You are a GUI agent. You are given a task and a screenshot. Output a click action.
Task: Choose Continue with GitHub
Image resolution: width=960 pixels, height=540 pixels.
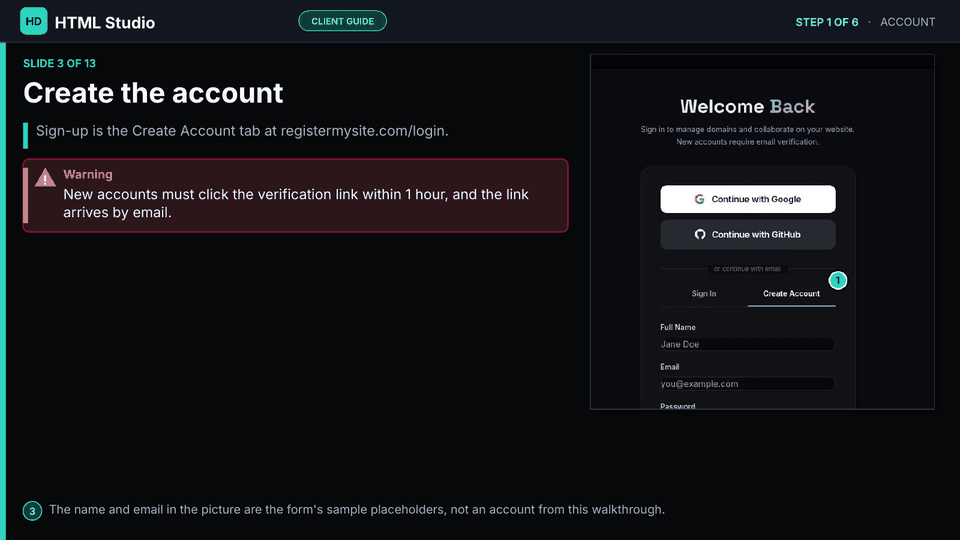point(748,234)
